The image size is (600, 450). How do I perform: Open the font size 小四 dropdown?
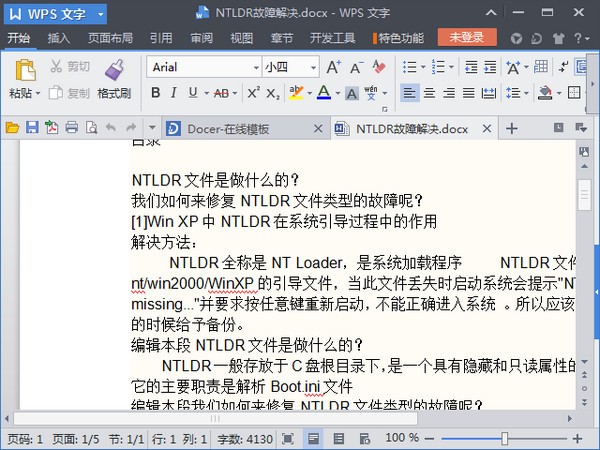click(313, 68)
